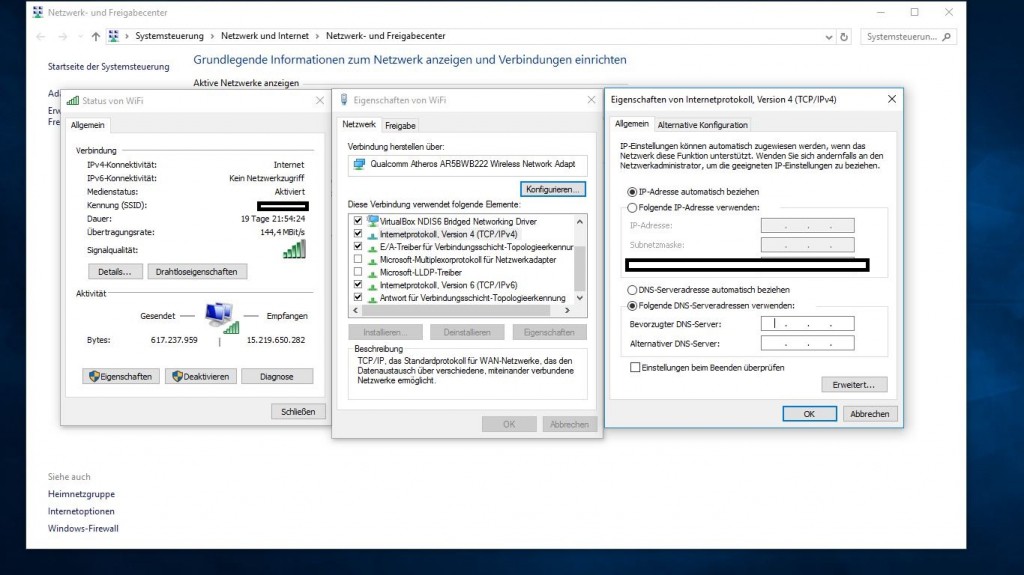The image size is (1024, 575).
Task: Click the refresh icon beside address bar
Action: [x=845, y=36]
